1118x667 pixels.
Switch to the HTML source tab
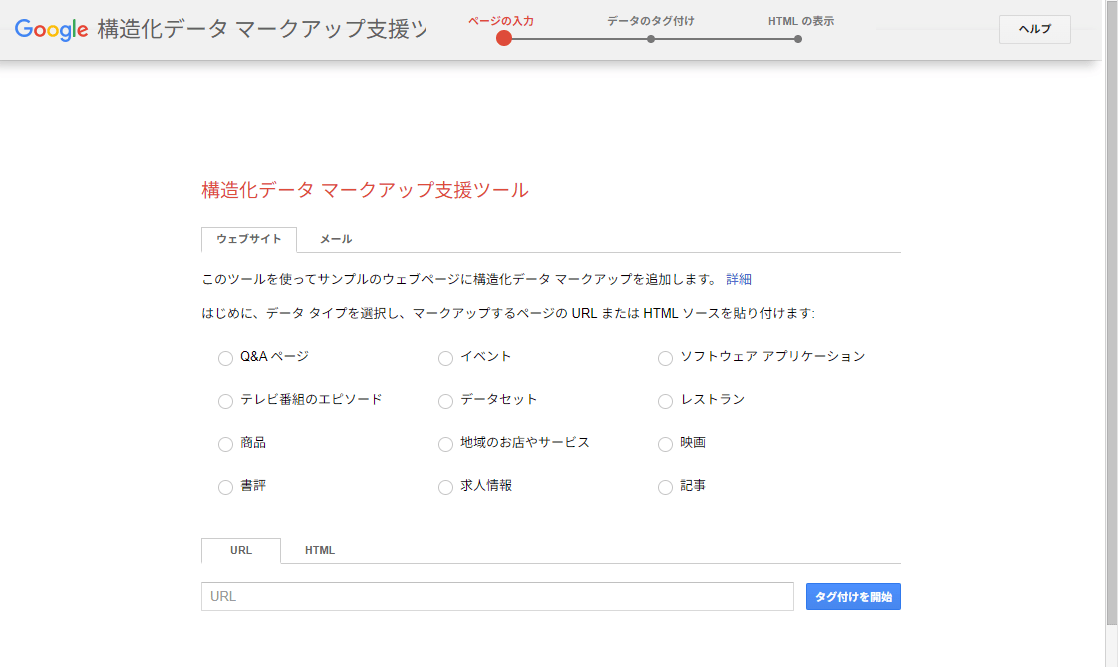click(x=320, y=550)
